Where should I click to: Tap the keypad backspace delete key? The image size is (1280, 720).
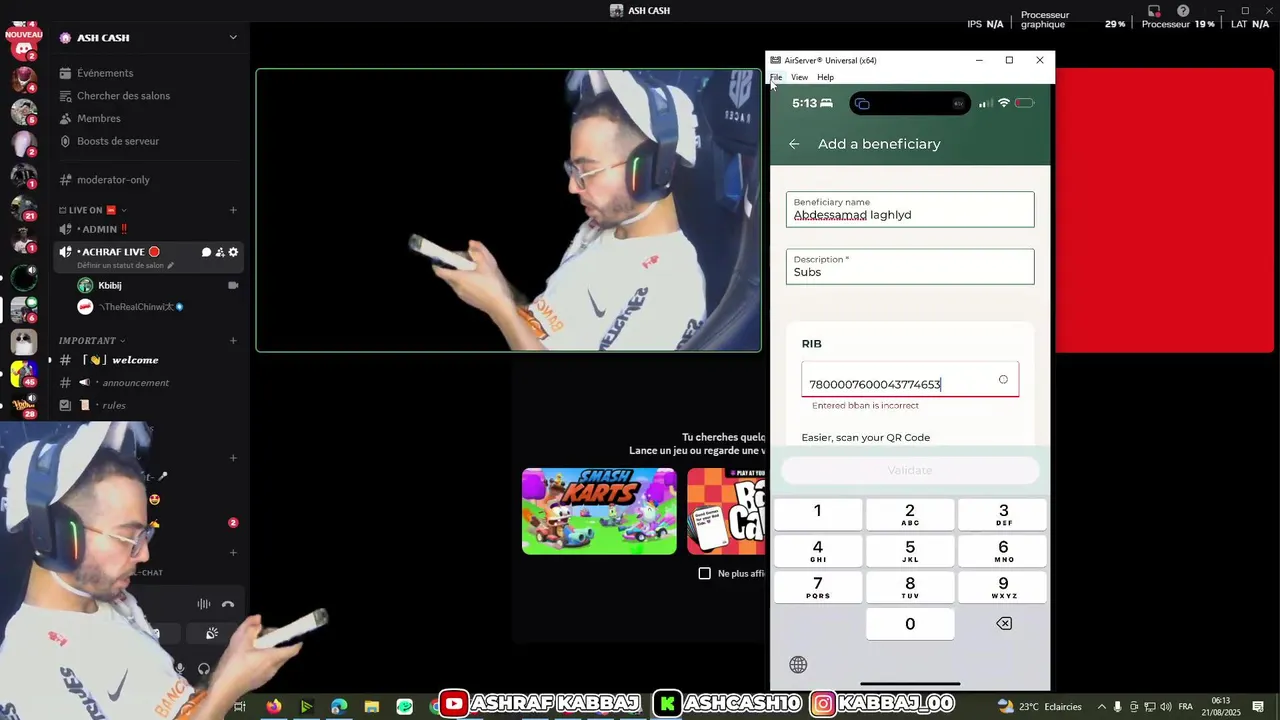click(x=1004, y=624)
